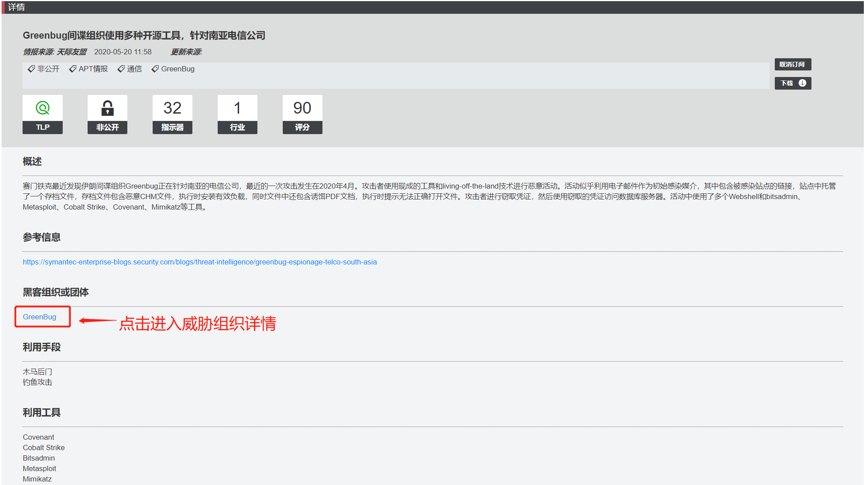Open the 32 指示器 indicators tile
The width and height of the screenshot is (864, 485).
click(172, 114)
